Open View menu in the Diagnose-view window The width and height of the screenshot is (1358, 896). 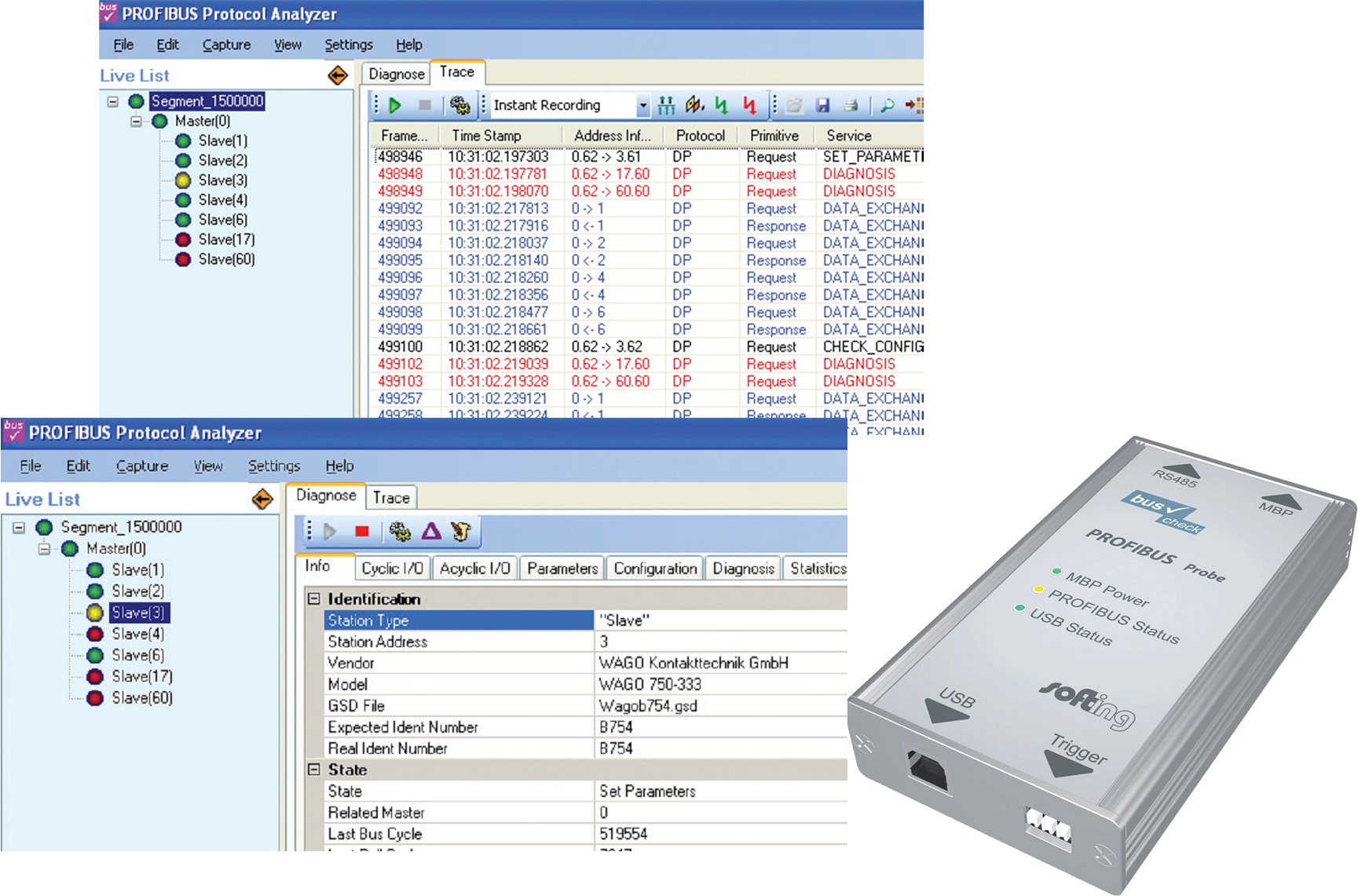coord(208,466)
